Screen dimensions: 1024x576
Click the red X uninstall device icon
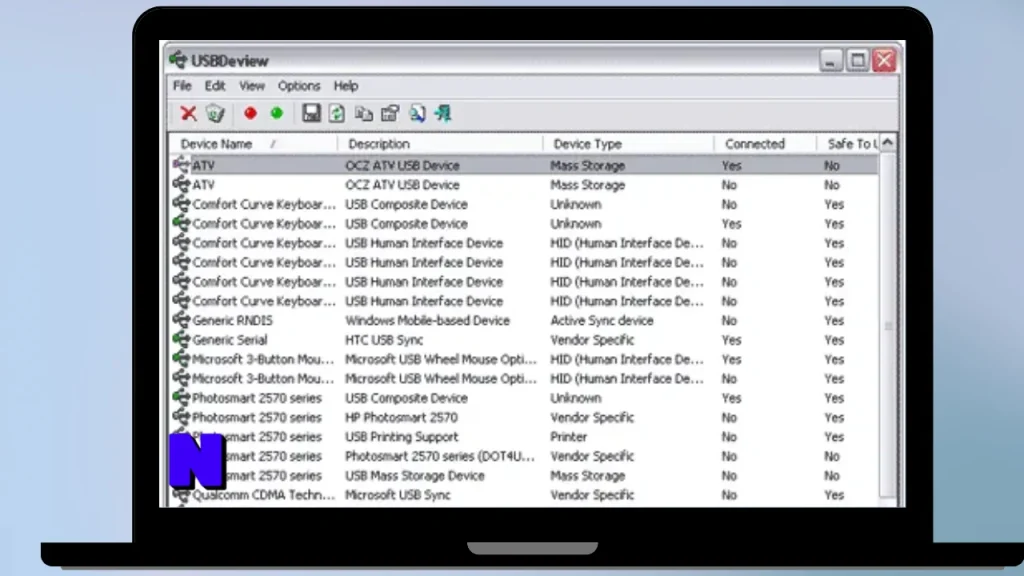click(188, 114)
